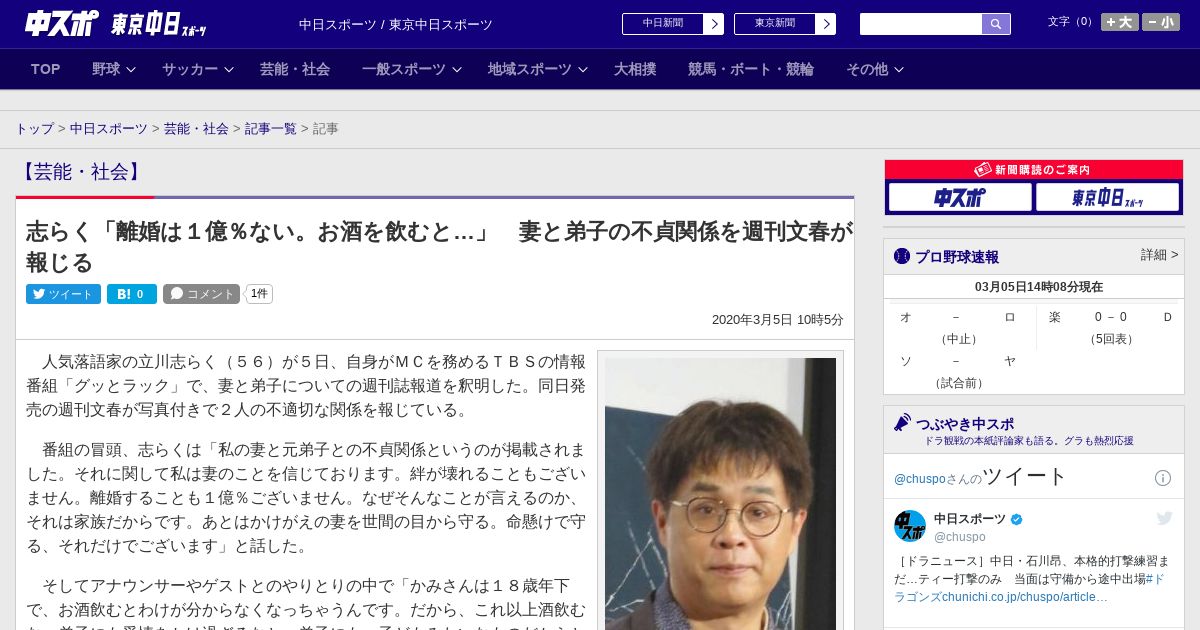Click the 1件 comment count
1200x630 pixels.
(x=259, y=294)
